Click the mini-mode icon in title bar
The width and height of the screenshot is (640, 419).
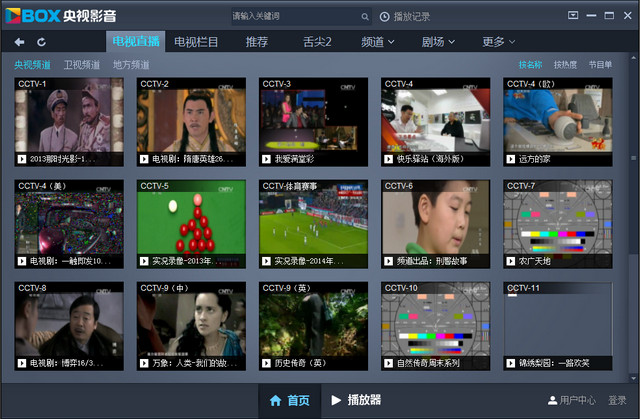pos(573,15)
